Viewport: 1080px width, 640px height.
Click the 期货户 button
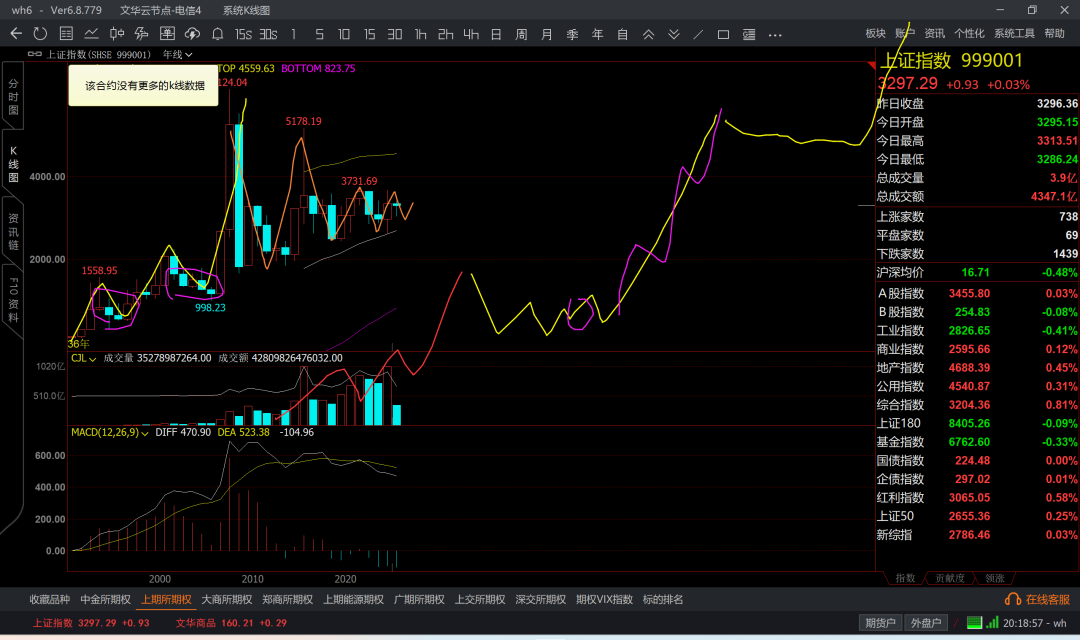click(880, 623)
